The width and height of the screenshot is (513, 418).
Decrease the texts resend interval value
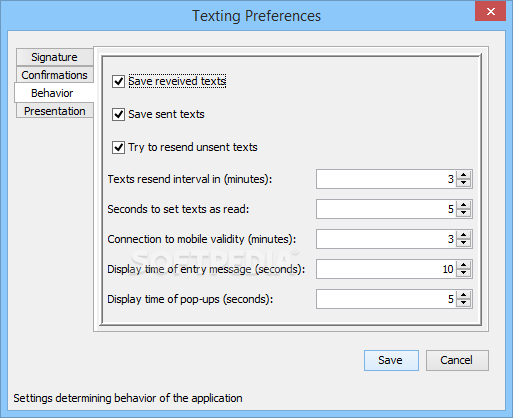(463, 183)
